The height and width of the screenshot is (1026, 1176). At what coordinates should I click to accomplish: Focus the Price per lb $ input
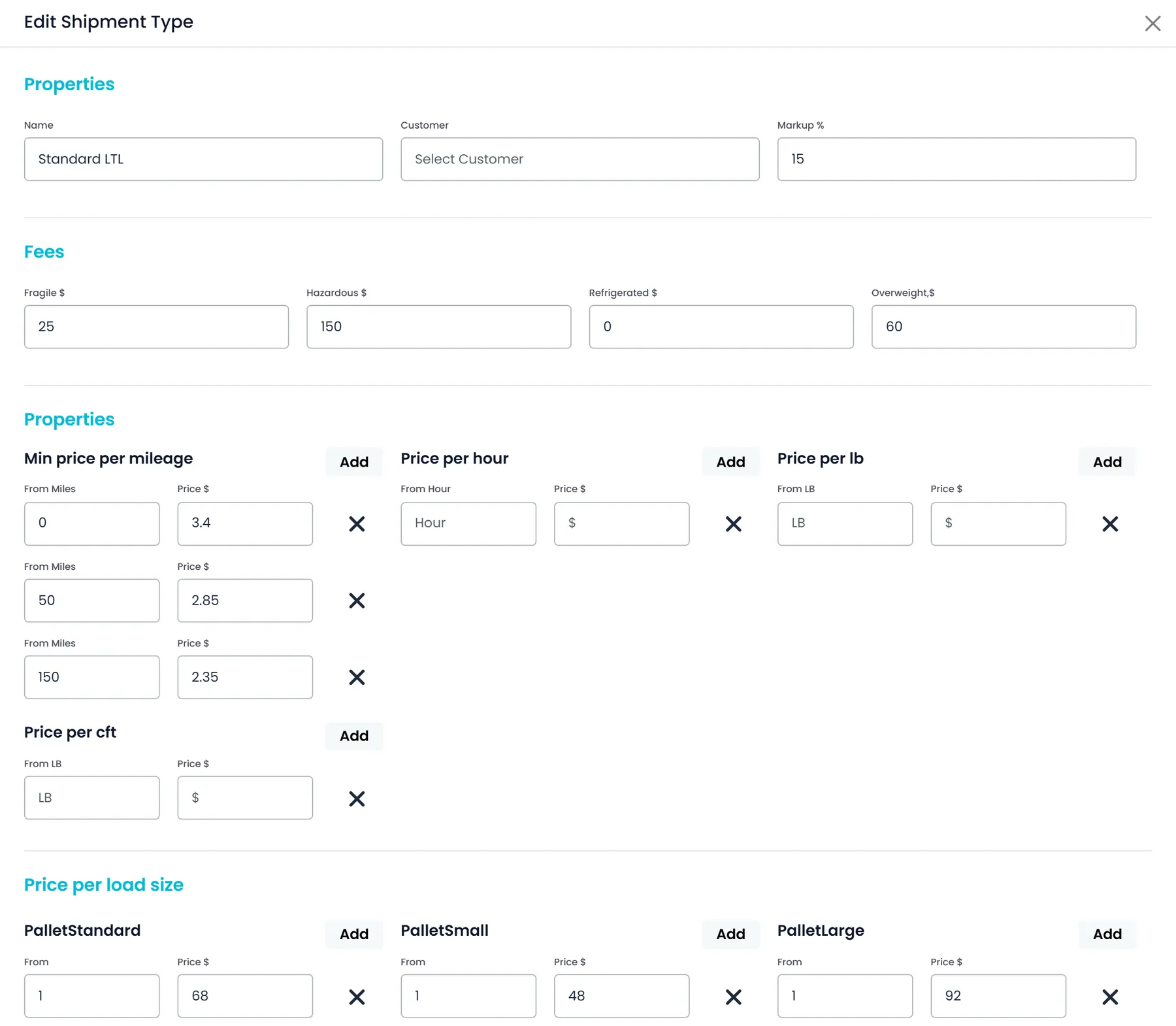point(998,523)
